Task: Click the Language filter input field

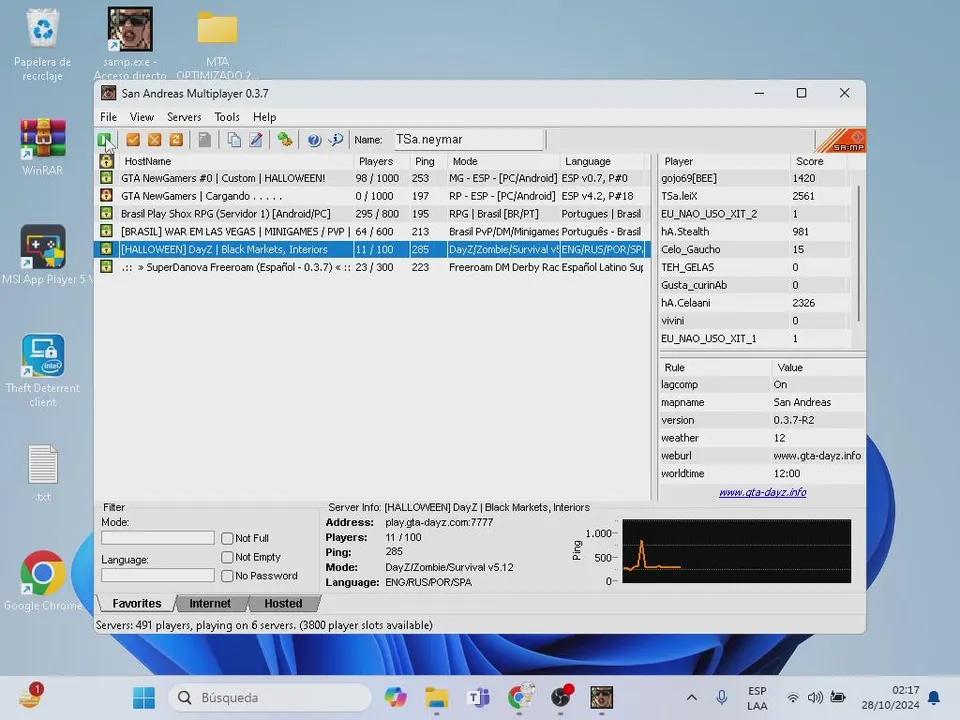Action: pyautogui.click(x=158, y=576)
